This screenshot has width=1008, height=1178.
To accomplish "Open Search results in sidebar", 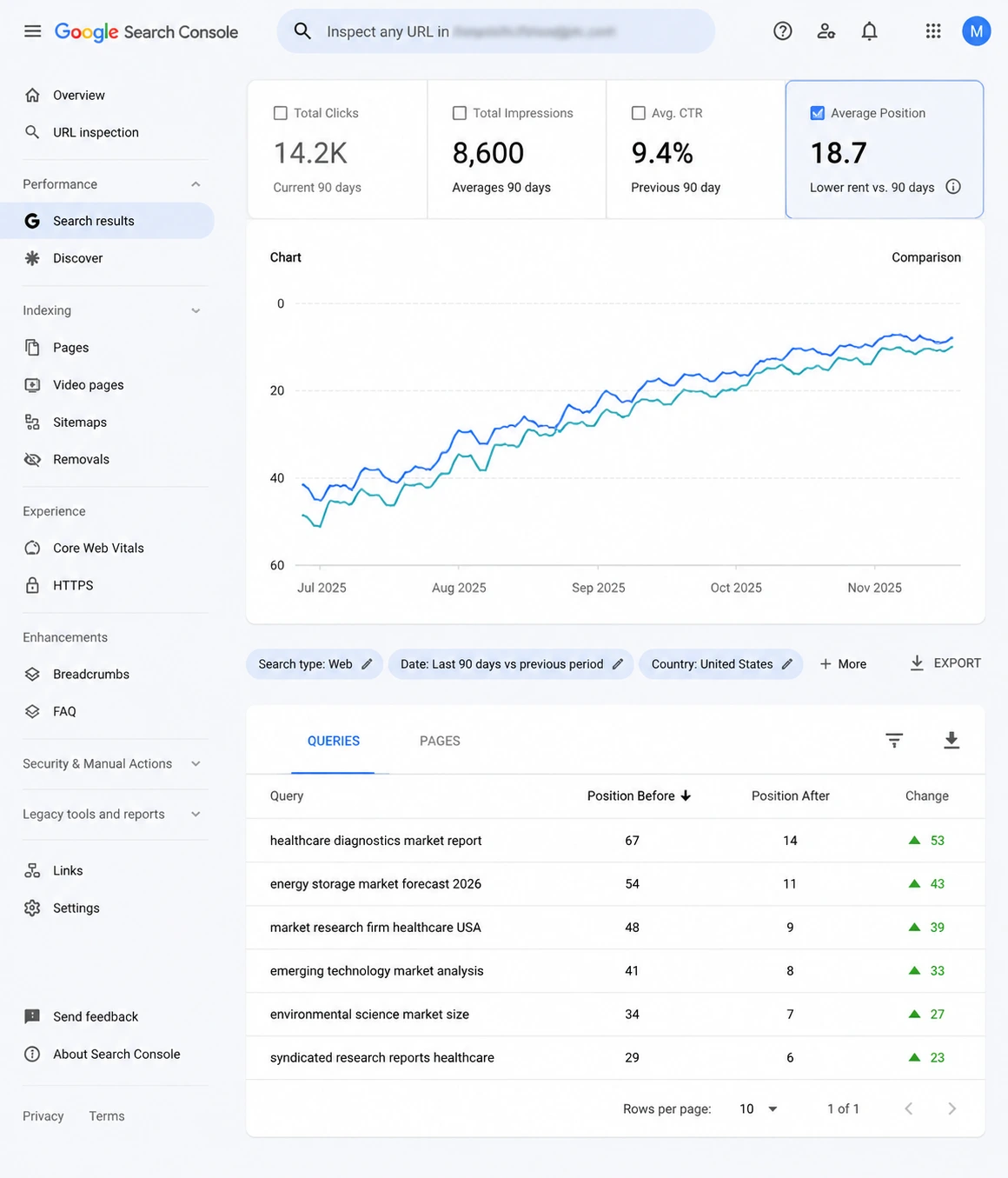I will pos(107,221).
